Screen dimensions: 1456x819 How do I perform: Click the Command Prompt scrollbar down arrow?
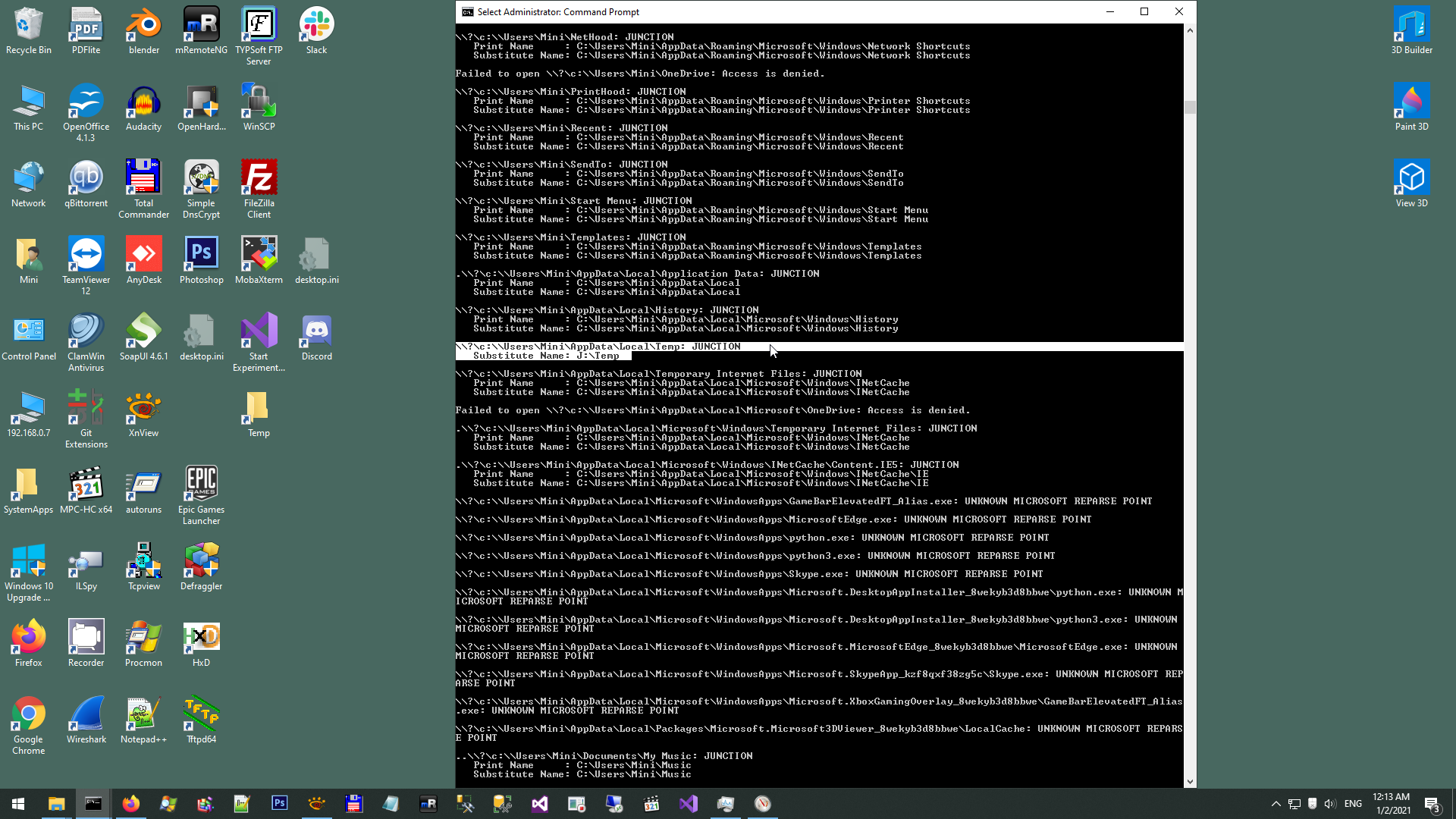click(x=1189, y=781)
